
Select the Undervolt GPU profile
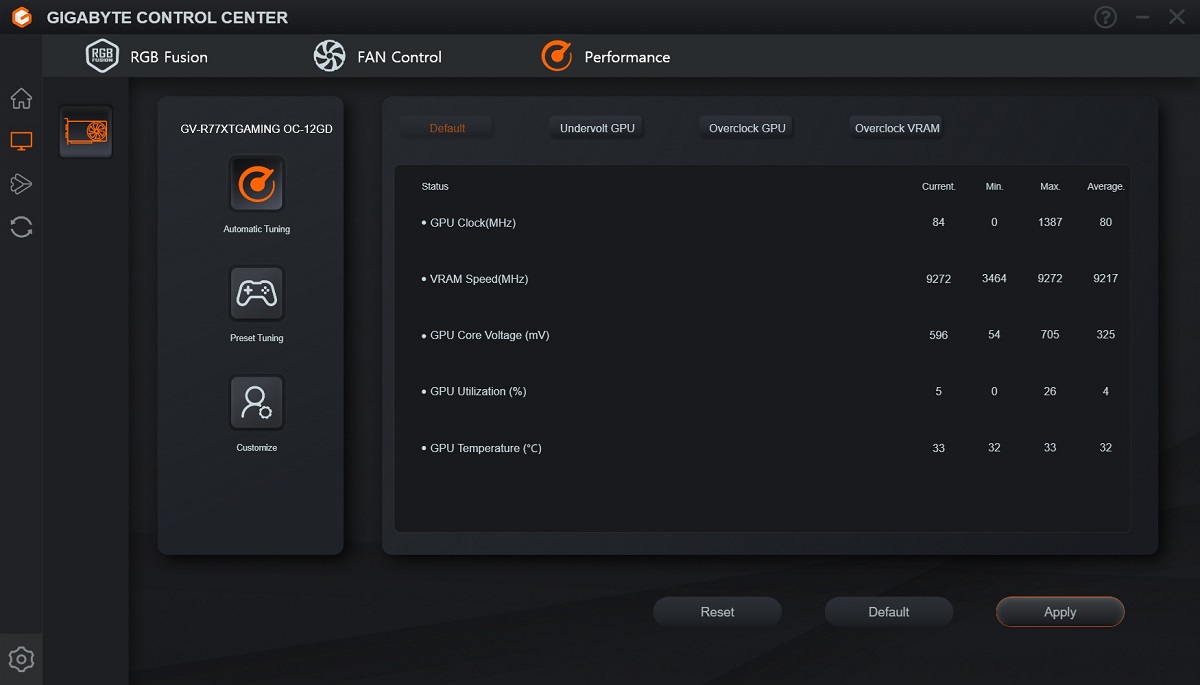pyautogui.click(x=597, y=128)
